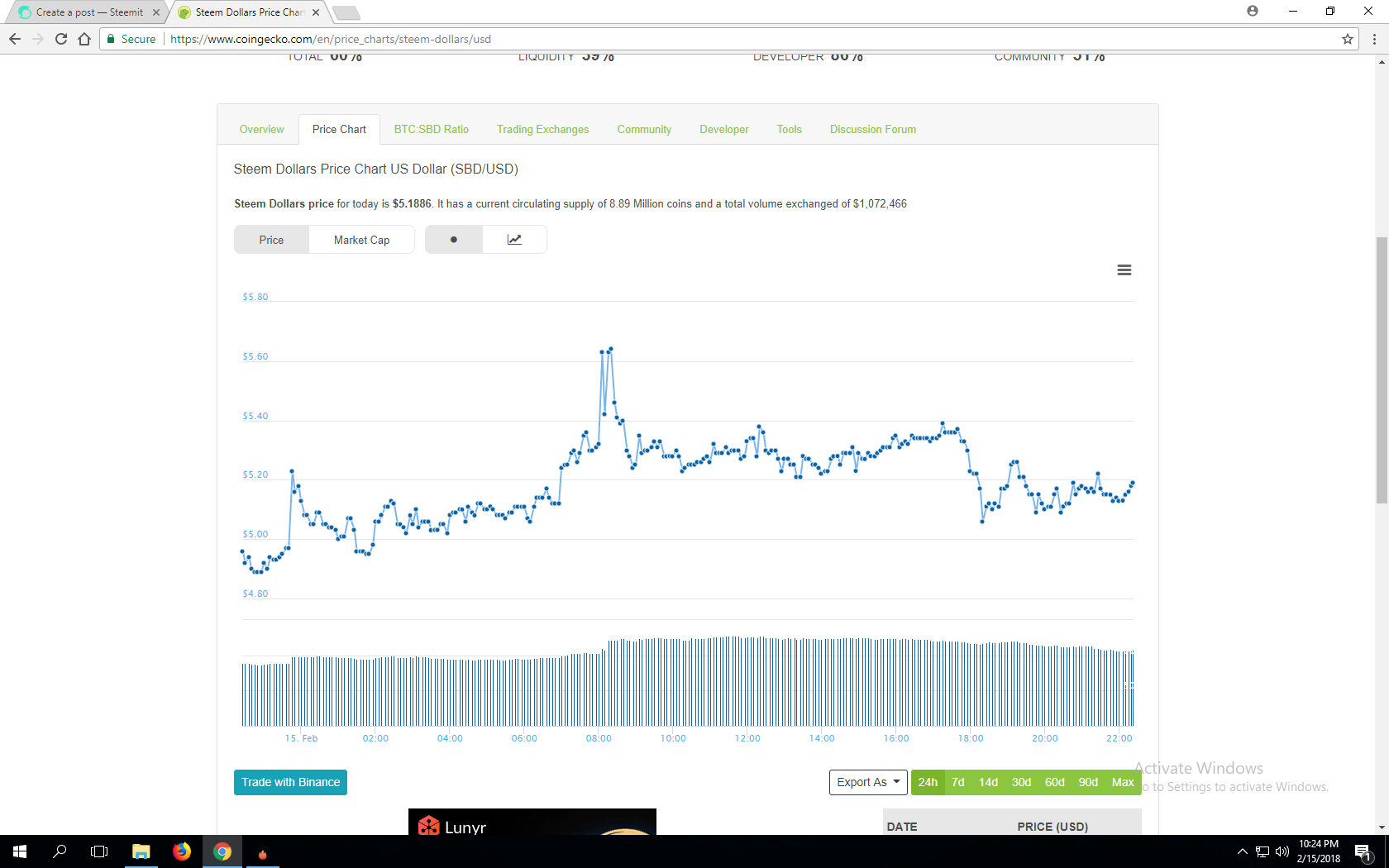Show hidden system tray icons
This screenshot has height=868, width=1389.
(1242, 851)
